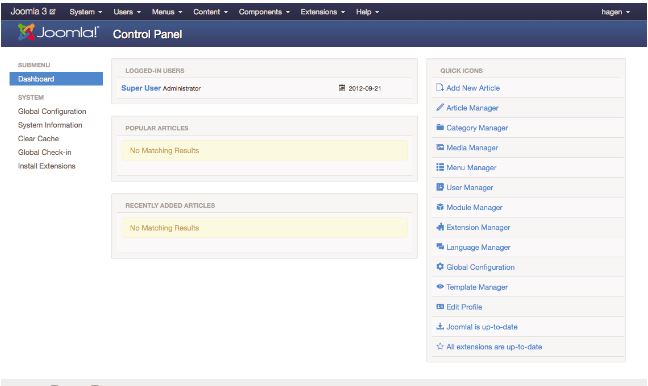Viewport: 648px width, 386px height.
Task: Open the Super User profile link
Action: (x=141, y=88)
